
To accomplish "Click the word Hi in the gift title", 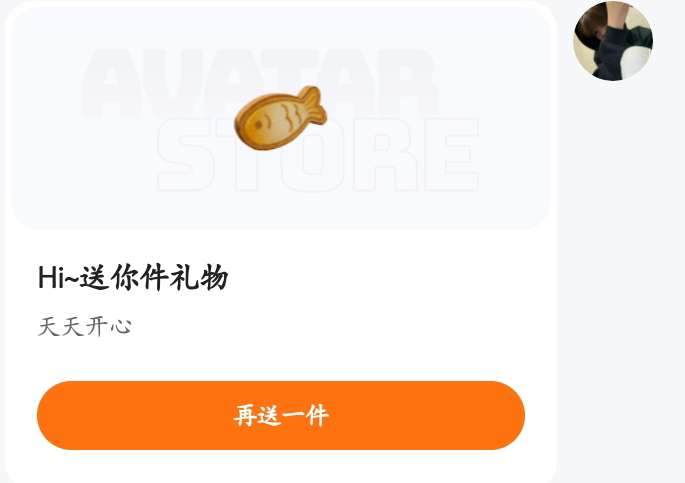I will (x=52, y=278).
